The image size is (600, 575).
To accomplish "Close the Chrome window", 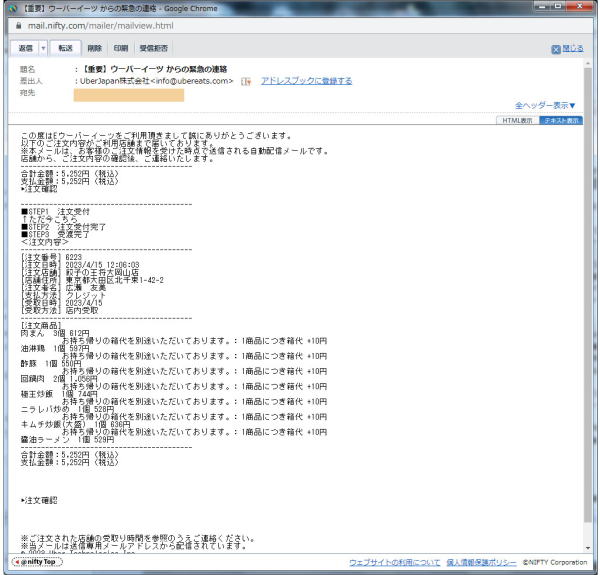I will 580,6.
